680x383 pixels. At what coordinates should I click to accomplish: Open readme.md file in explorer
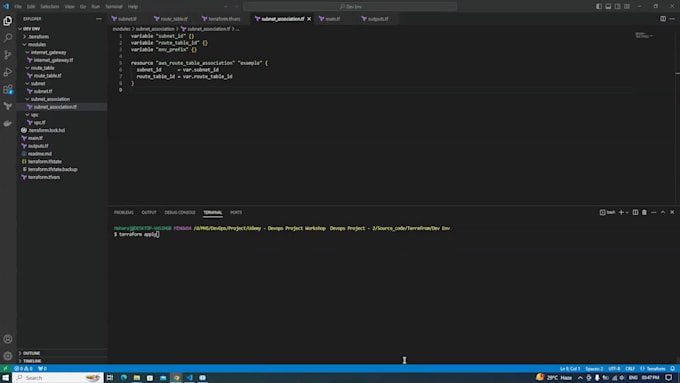[62, 154]
